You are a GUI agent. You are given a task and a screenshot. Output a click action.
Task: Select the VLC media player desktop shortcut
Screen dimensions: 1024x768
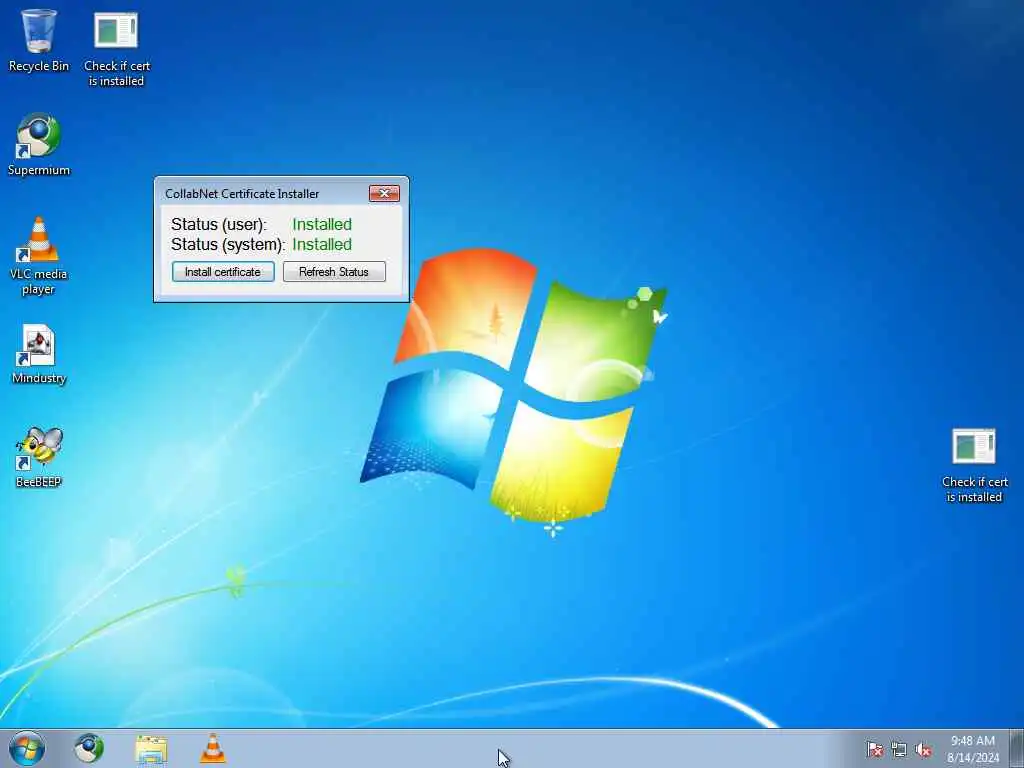click(39, 256)
